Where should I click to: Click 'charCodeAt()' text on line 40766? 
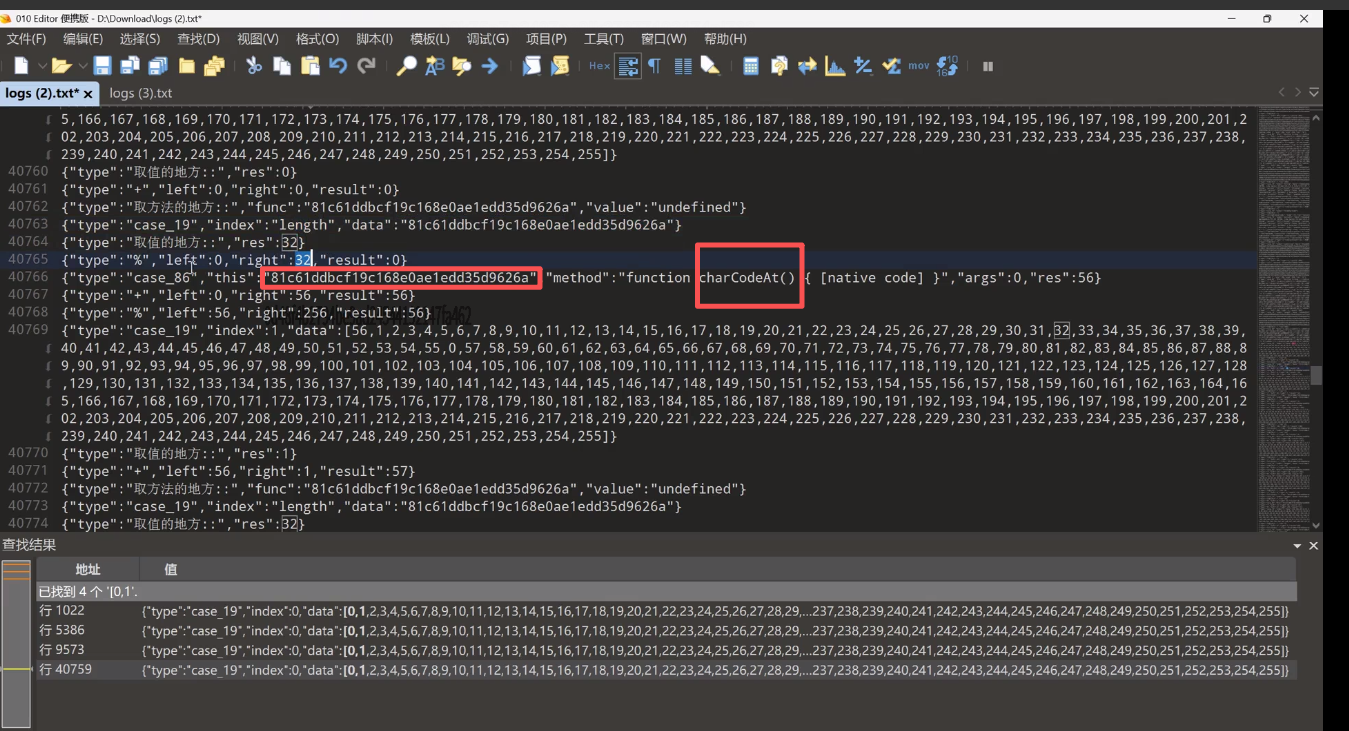pyautogui.click(x=747, y=277)
